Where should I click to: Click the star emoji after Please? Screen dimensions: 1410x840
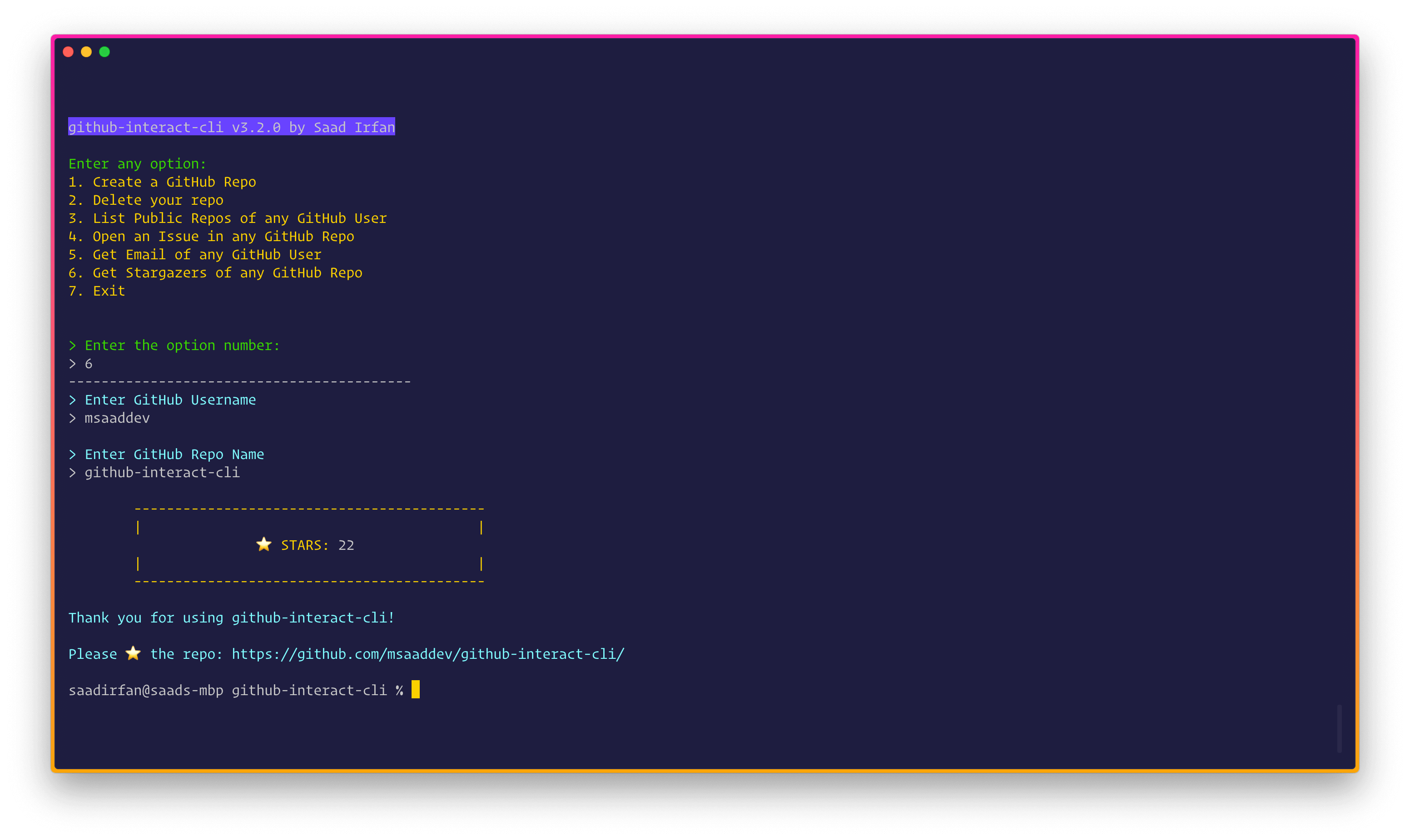pyautogui.click(x=133, y=653)
